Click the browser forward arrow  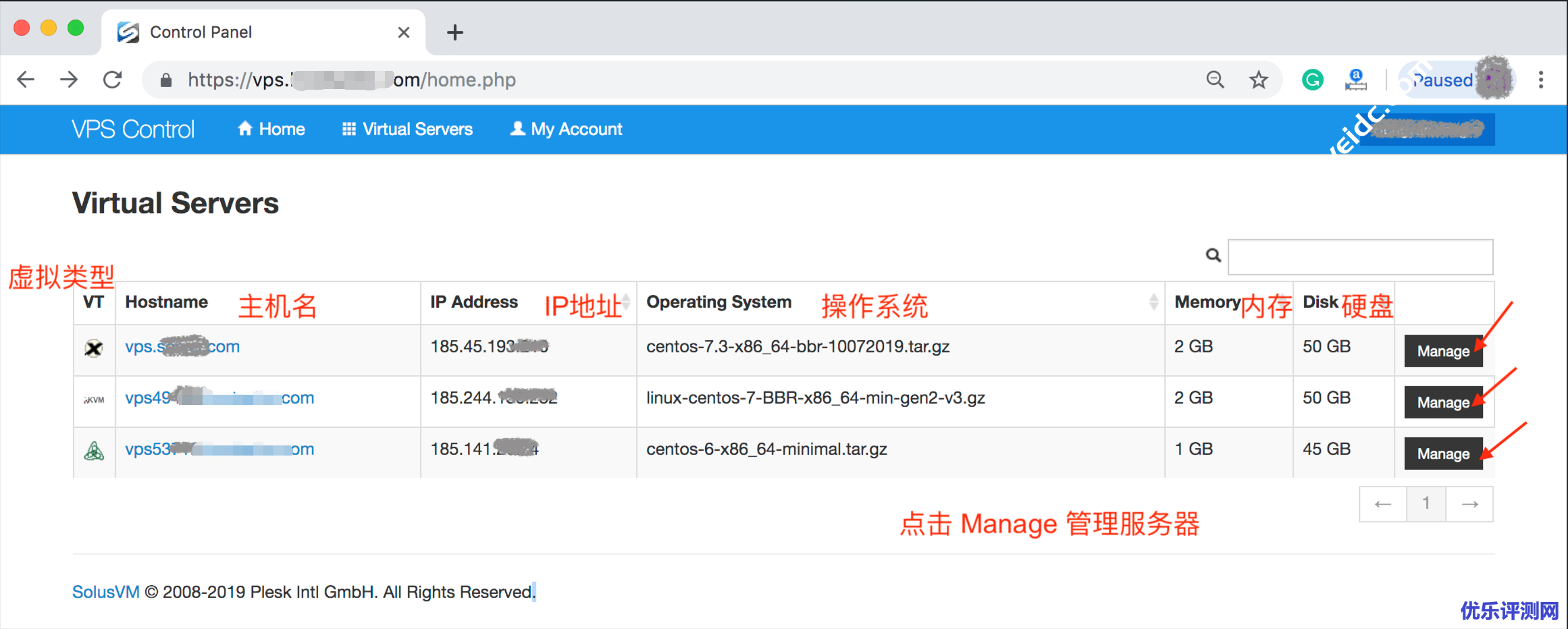click(x=69, y=80)
